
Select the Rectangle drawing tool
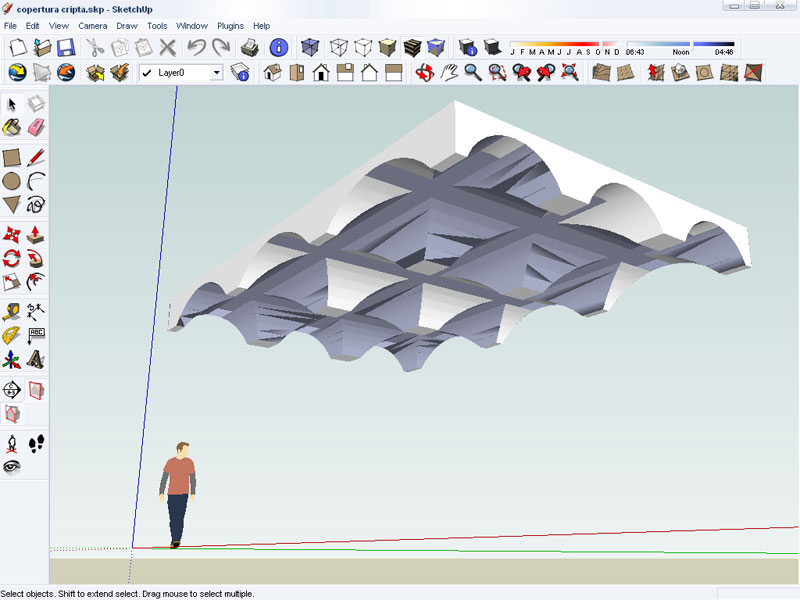tap(11, 157)
